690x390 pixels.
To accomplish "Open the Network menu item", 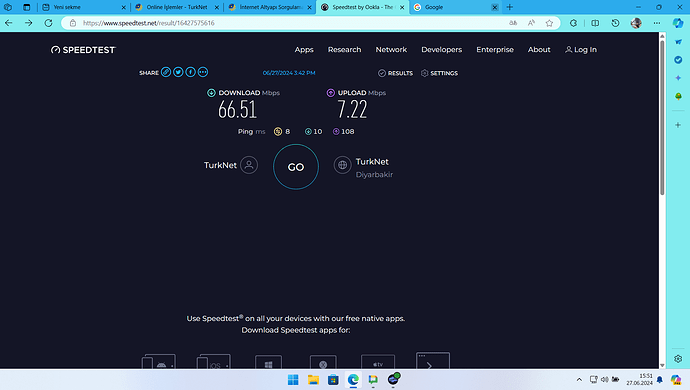I will [391, 50].
